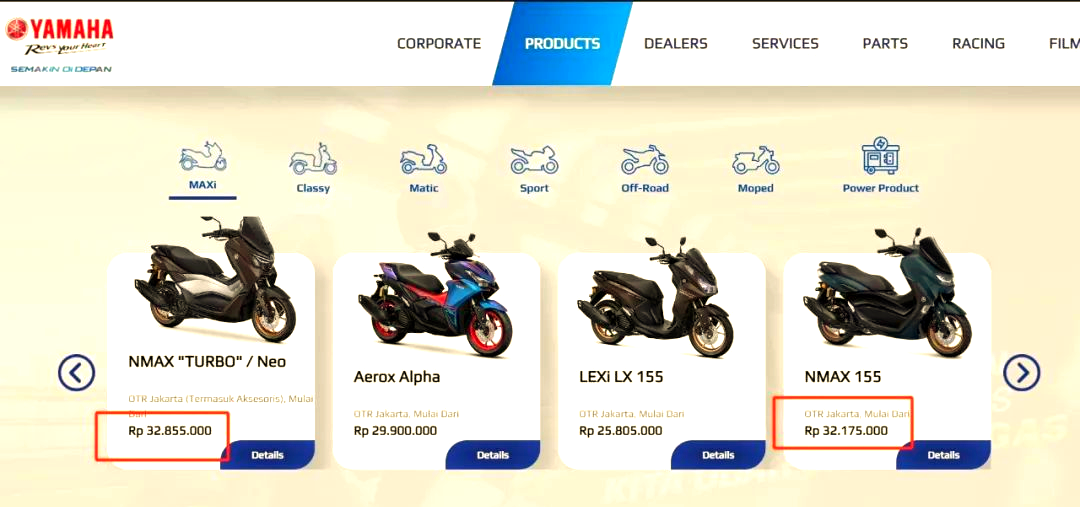Open the PARTS menu item

click(885, 43)
